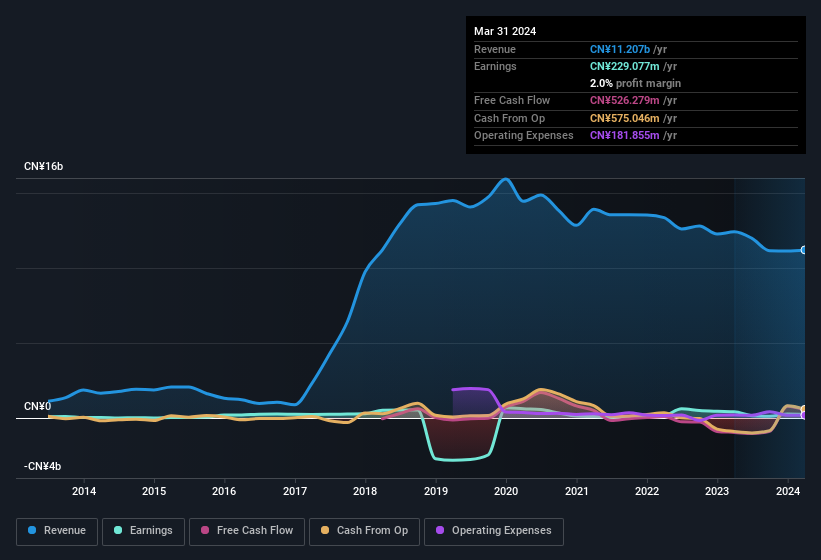Select the 2018 x-axis label
This screenshot has height=560, width=821.
pyautogui.click(x=365, y=491)
